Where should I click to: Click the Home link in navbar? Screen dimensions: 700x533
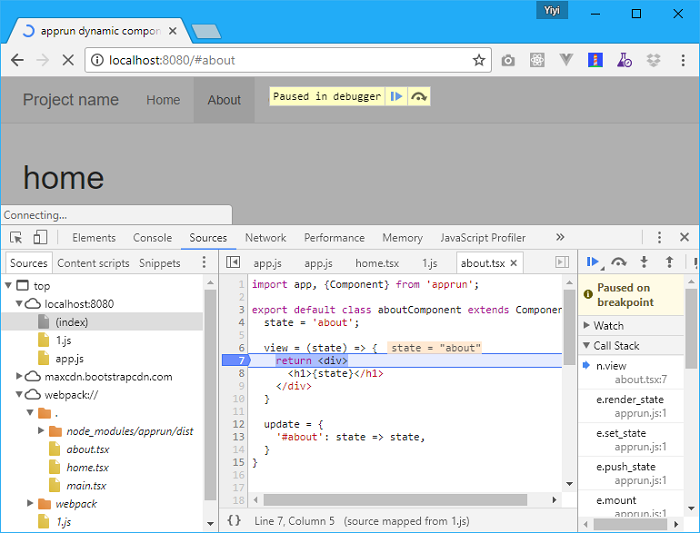click(x=163, y=100)
